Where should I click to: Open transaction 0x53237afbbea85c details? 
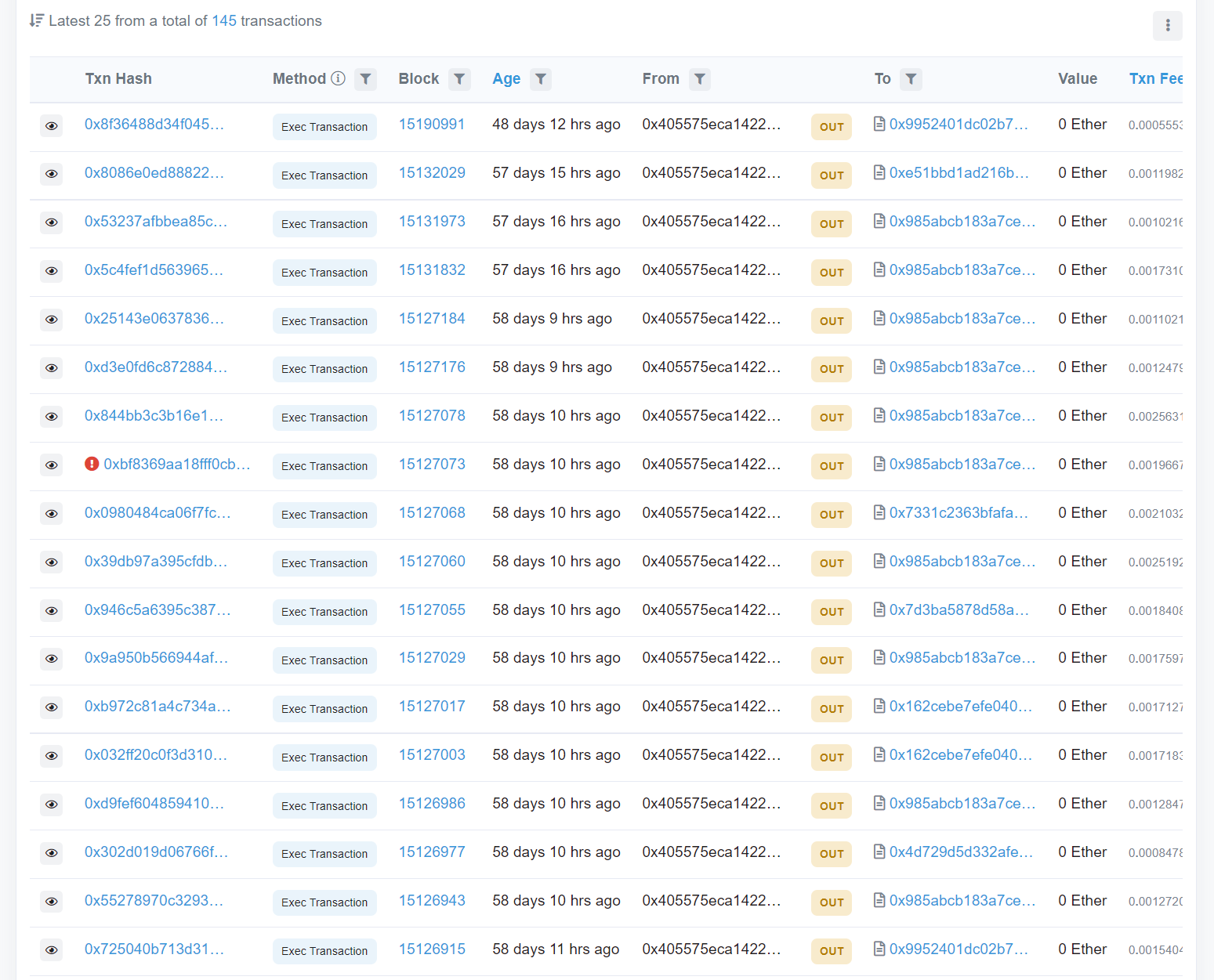pos(155,222)
